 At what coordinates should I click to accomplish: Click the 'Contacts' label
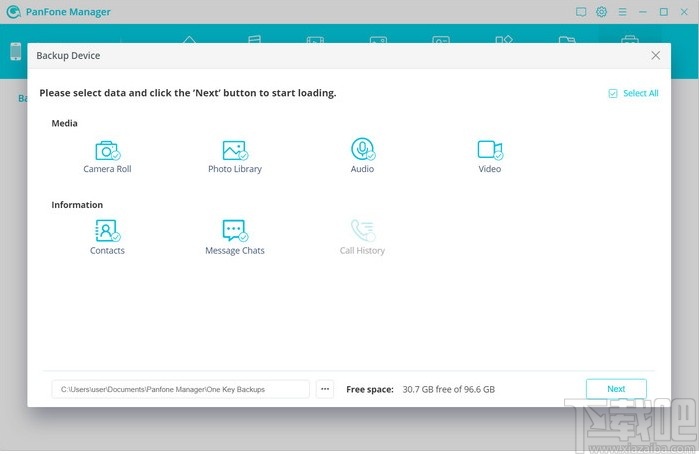coord(107,251)
